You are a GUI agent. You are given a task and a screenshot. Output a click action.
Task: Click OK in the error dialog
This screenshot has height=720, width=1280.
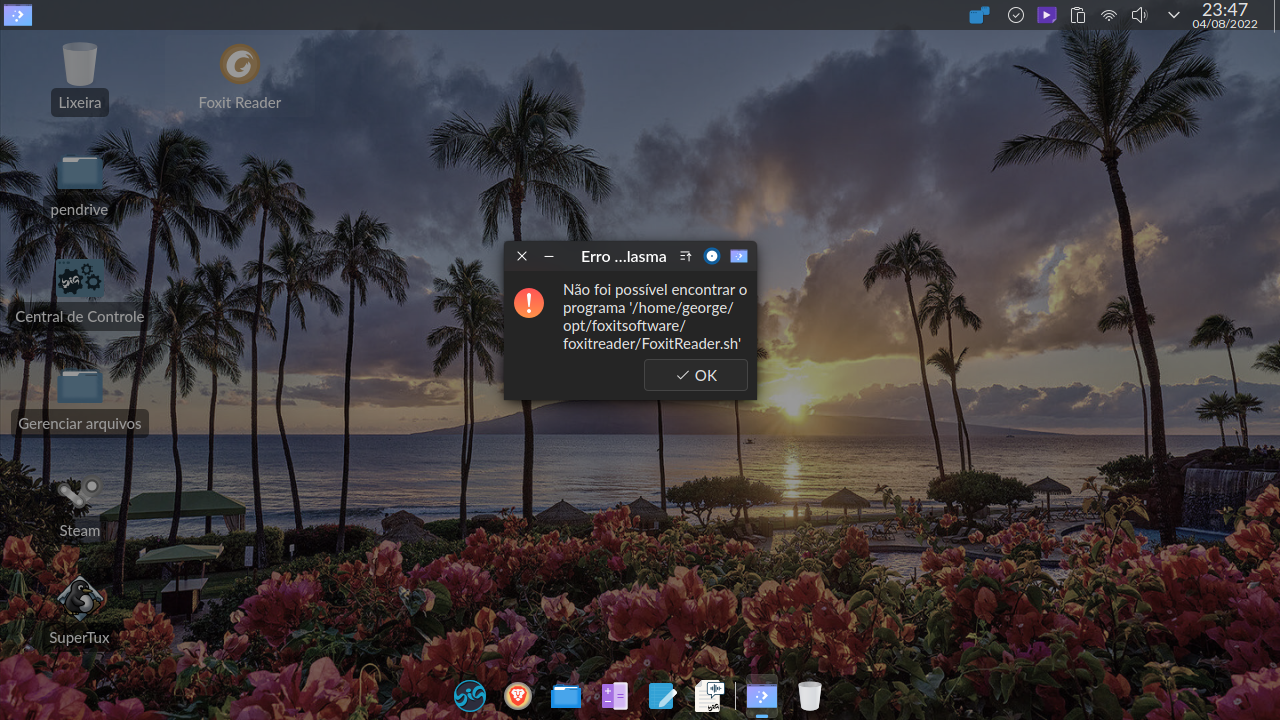[x=696, y=375]
